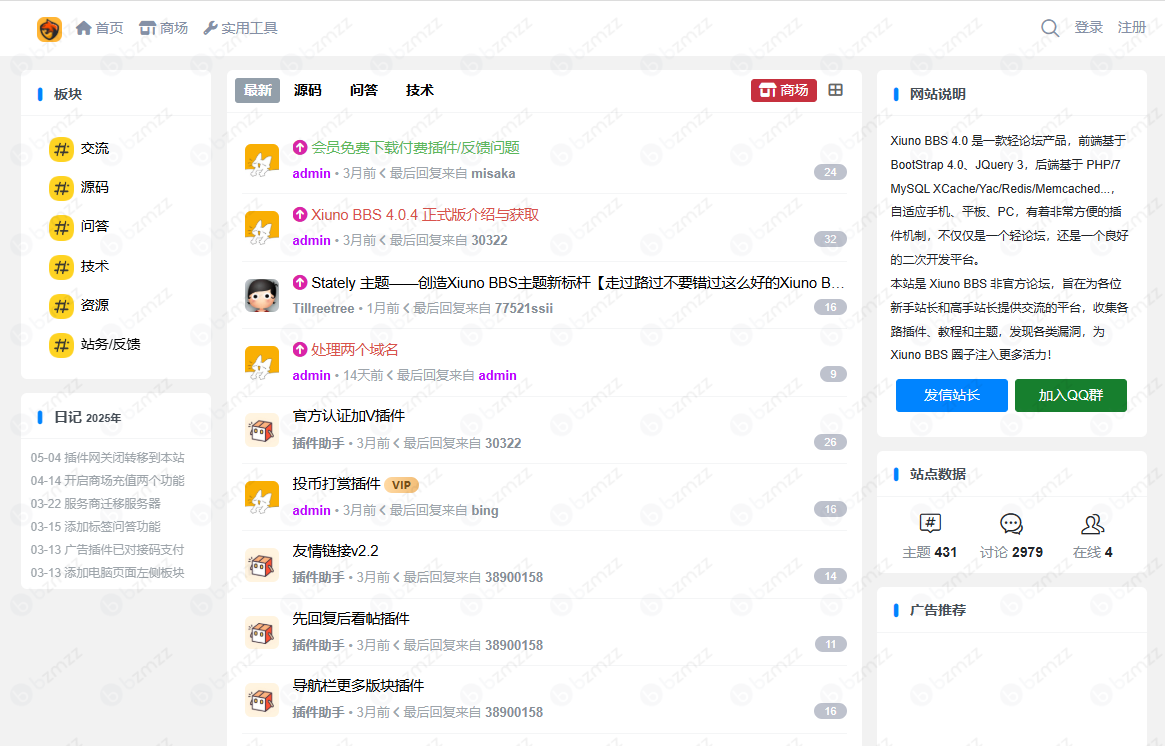Click last replier misaka
Viewport: 1165px width, 746px height.
pyautogui.click(x=493, y=173)
